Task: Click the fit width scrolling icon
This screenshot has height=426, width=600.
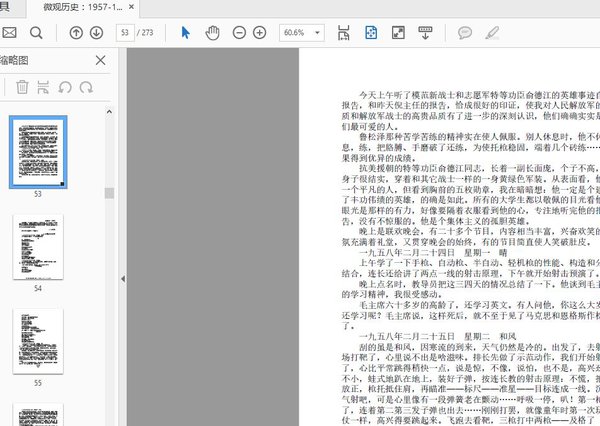Action: [344, 33]
